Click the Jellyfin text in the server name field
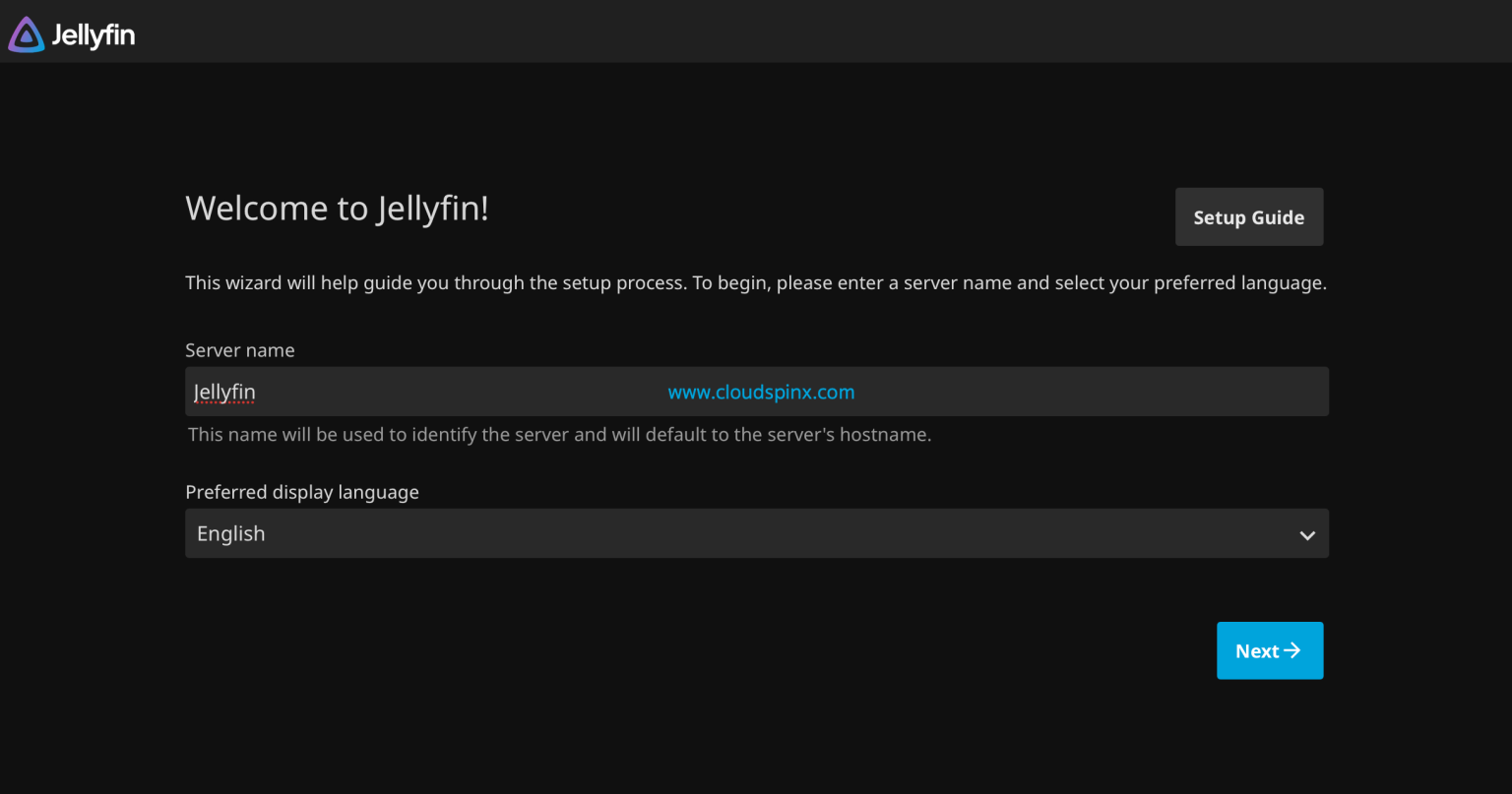 point(223,391)
